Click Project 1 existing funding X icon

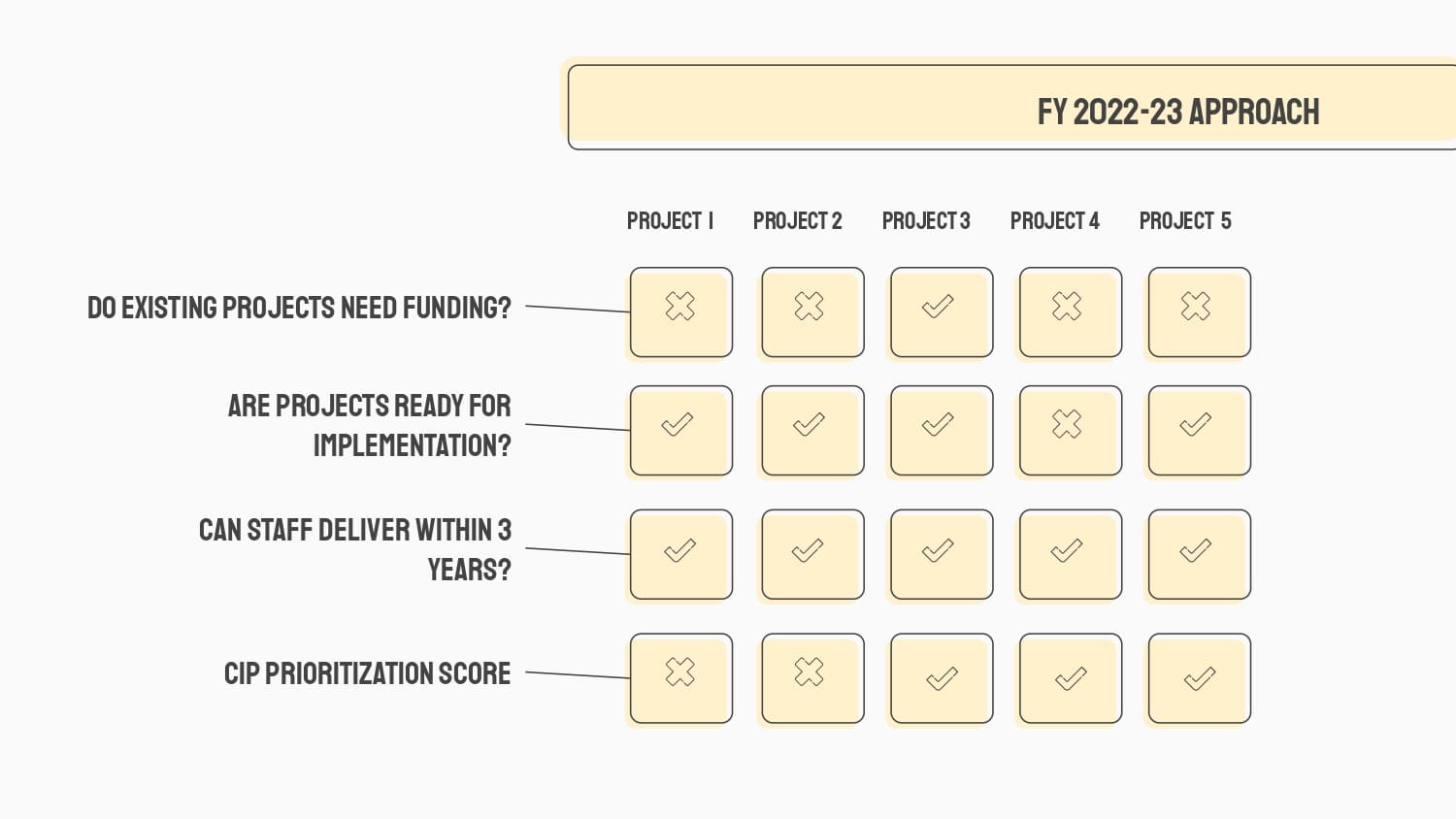pyautogui.click(x=680, y=307)
